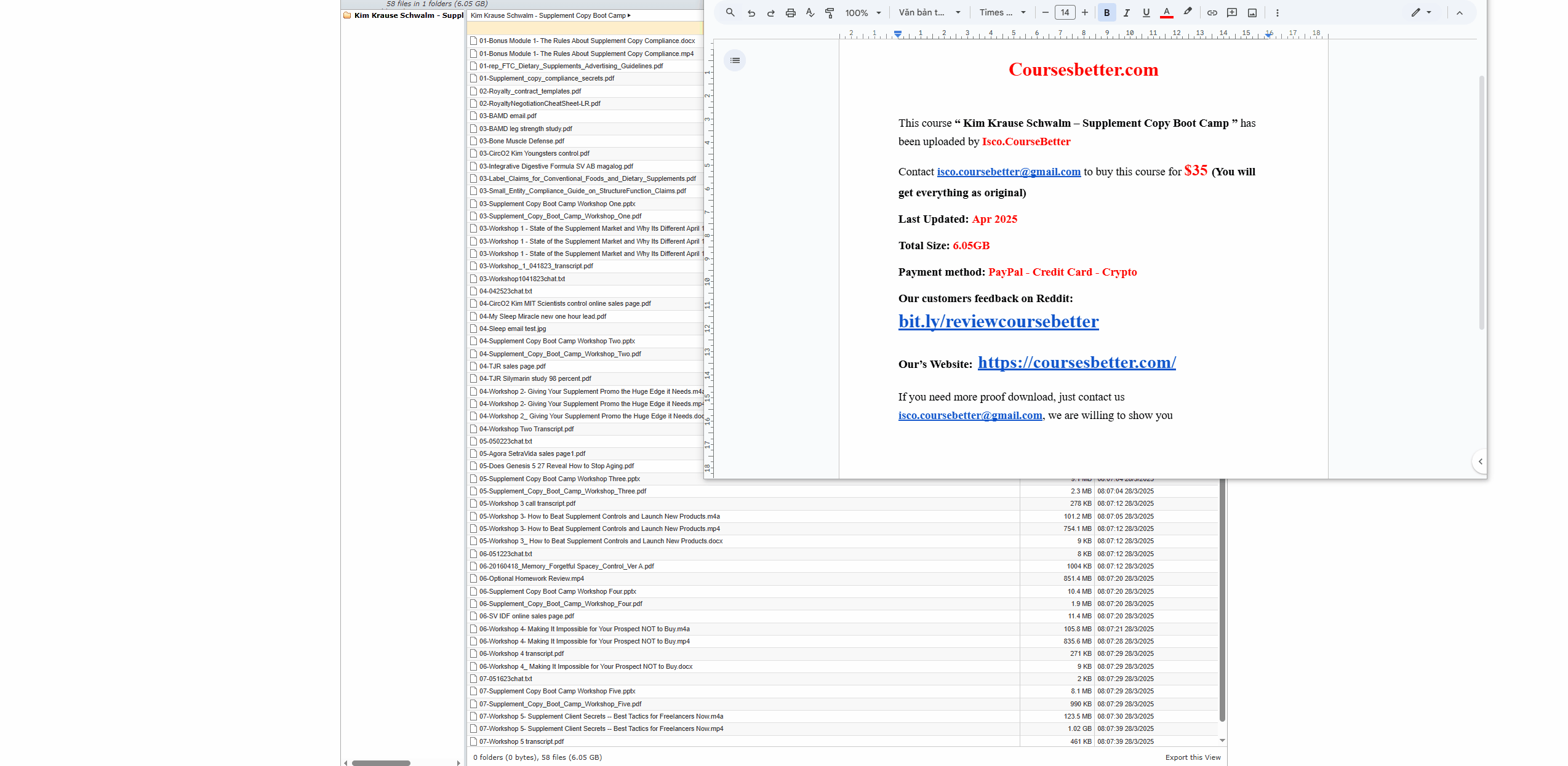Click Export this View link
Image resolution: width=1568 pixels, height=766 pixels.
click(1192, 757)
